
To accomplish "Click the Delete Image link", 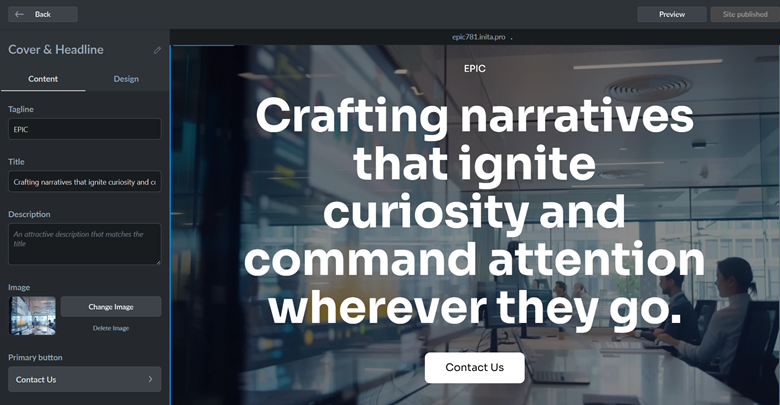I will 111,328.
